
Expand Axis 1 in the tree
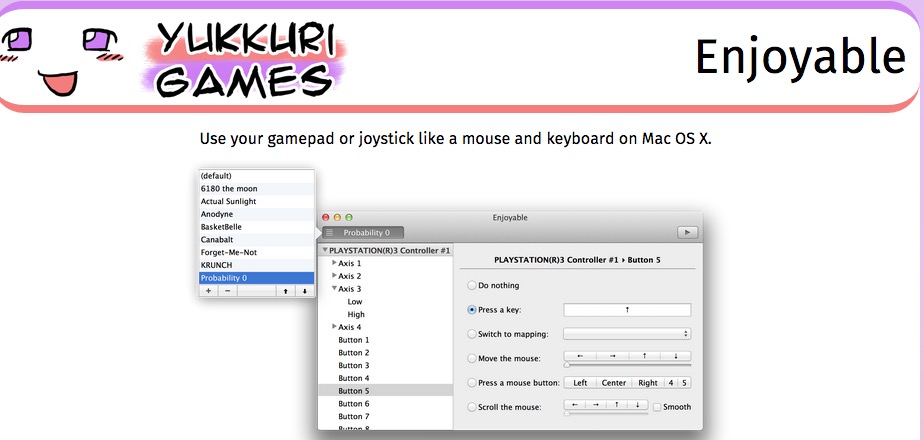[x=334, y=263]
